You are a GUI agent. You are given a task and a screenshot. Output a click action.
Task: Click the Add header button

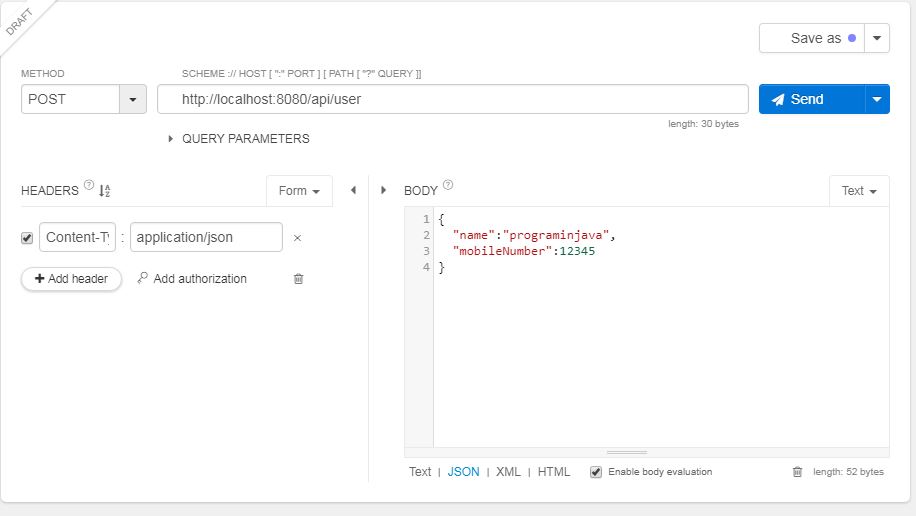tap(71, 279)
